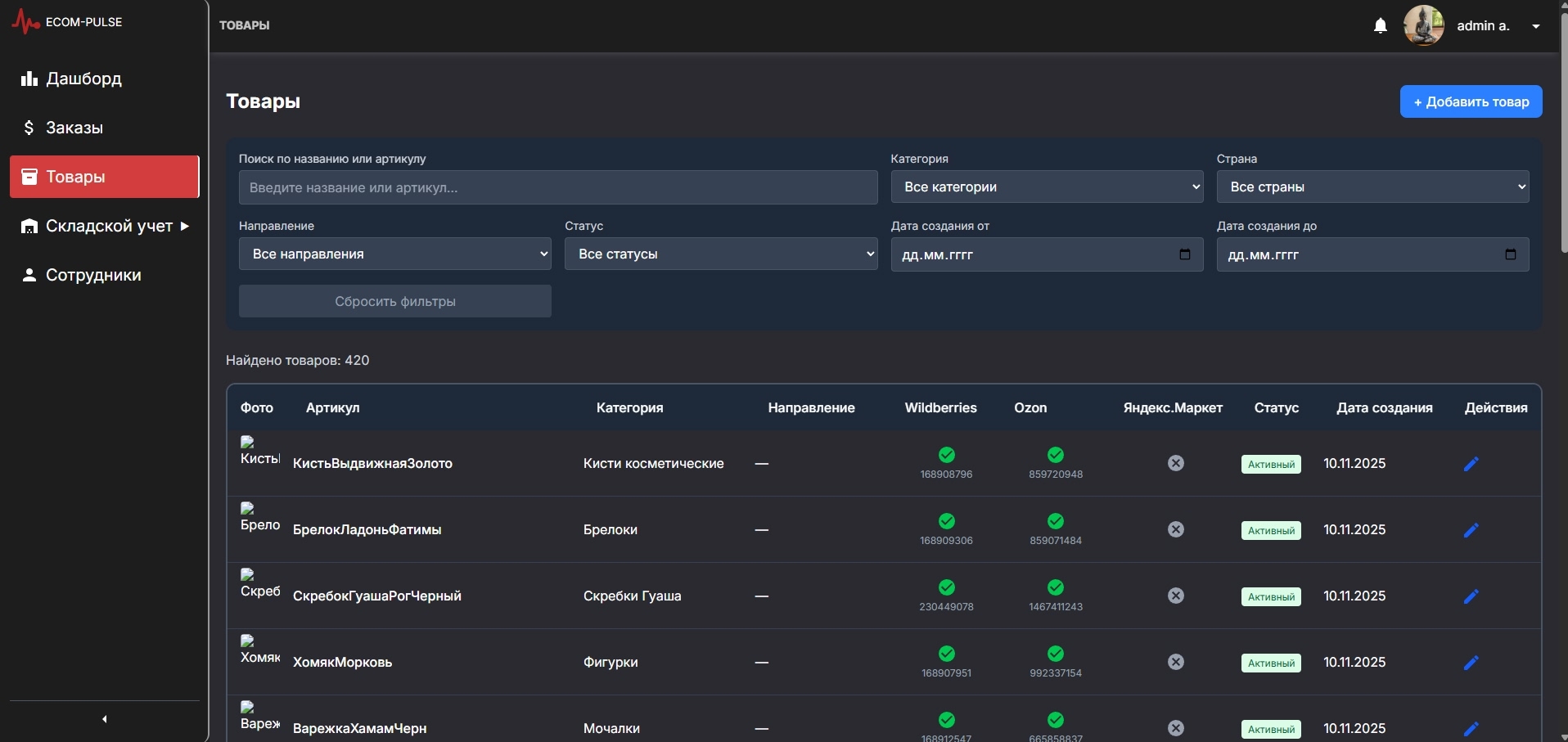
Task: Open the Все направления dropdown
Action: [x=394, y=254]
